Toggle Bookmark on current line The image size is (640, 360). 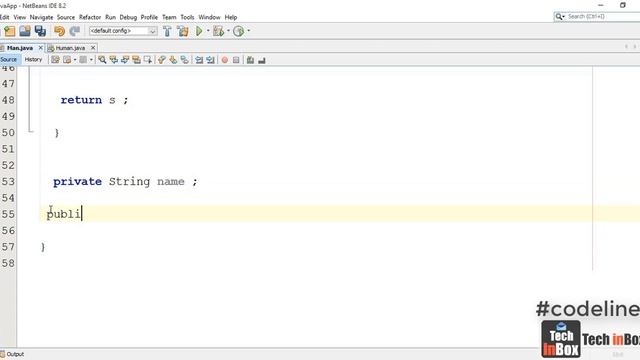click(184, 60)
